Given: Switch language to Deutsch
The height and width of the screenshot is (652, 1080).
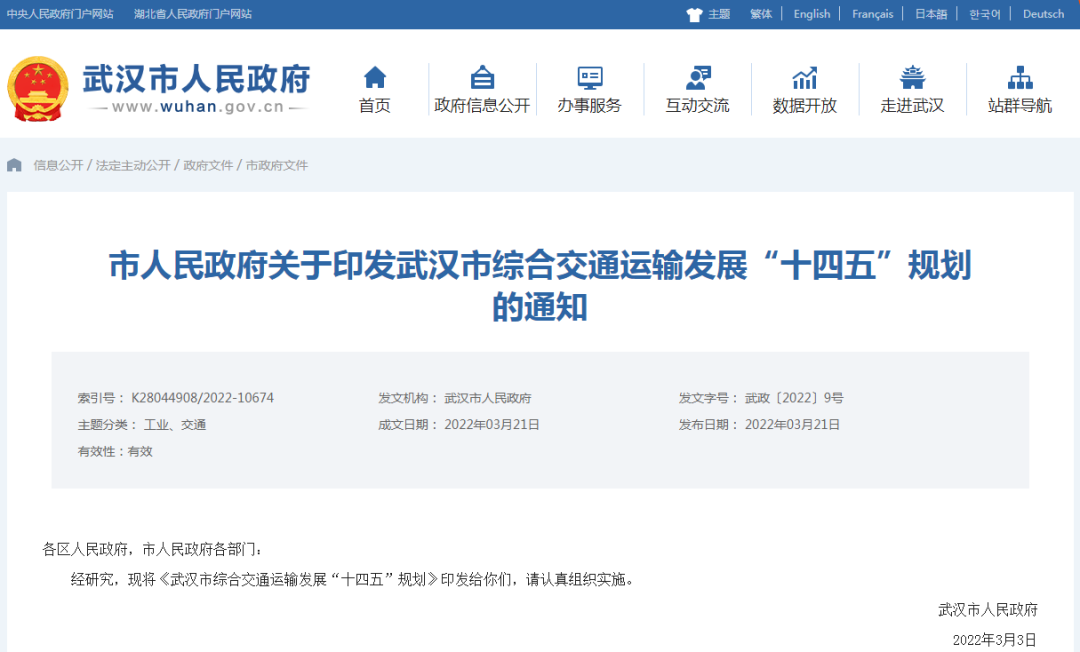Looking at the screenshot, I should point(1043,14).
